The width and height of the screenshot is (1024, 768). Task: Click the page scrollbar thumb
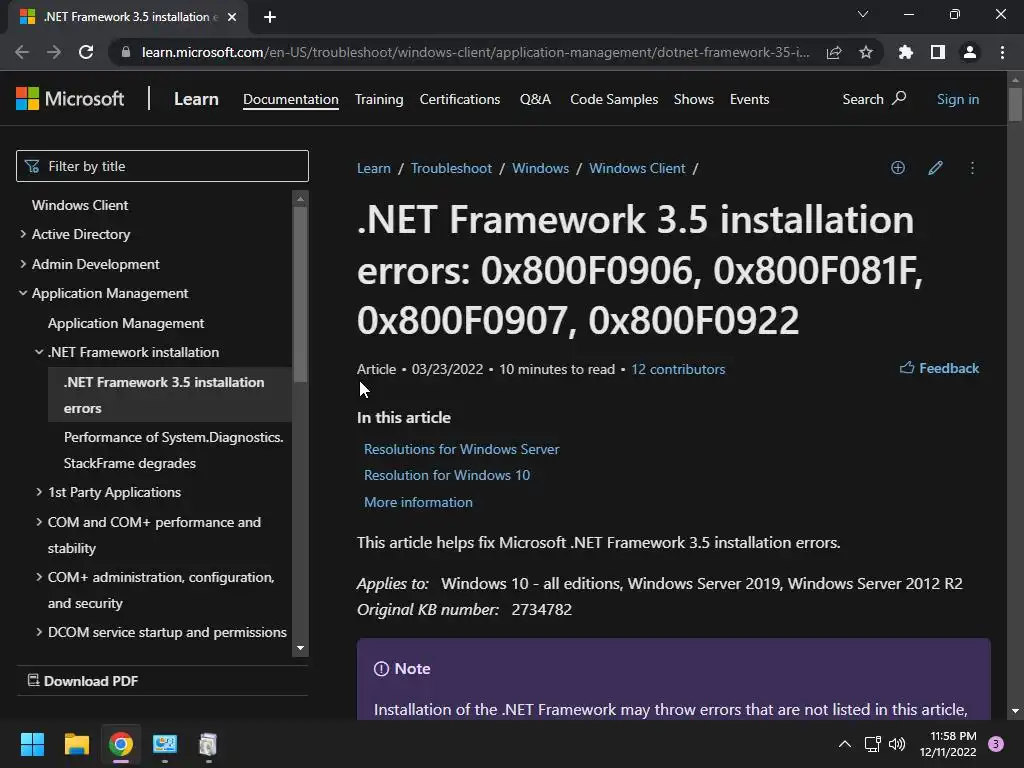point(1015,104)
